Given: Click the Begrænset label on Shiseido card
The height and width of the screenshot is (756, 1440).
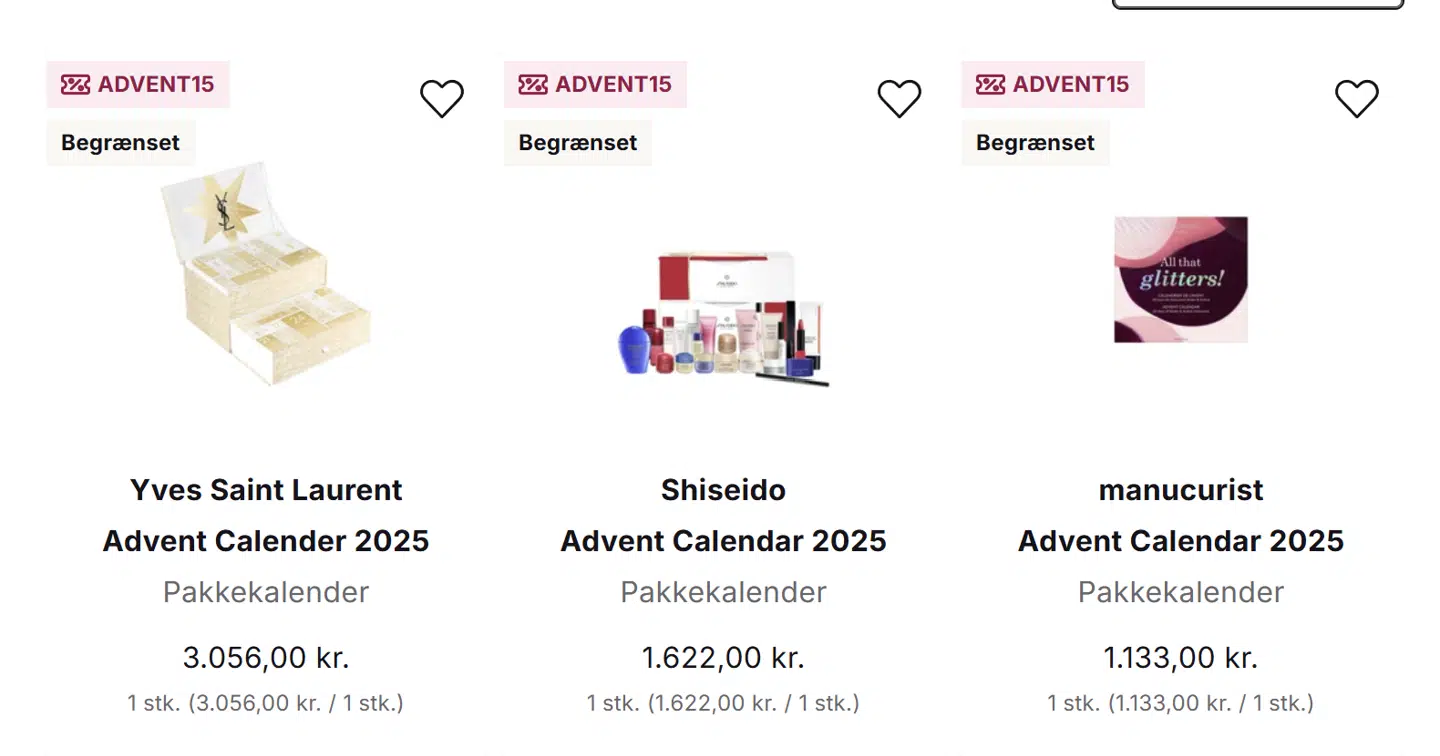Looking at the screenshot, I should 578,143.
